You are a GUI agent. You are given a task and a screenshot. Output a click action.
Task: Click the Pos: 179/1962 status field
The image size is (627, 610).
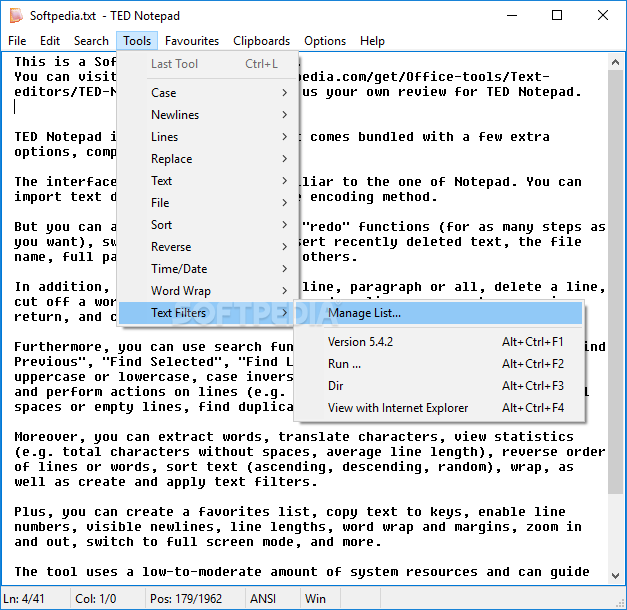(x=195, y=599)
